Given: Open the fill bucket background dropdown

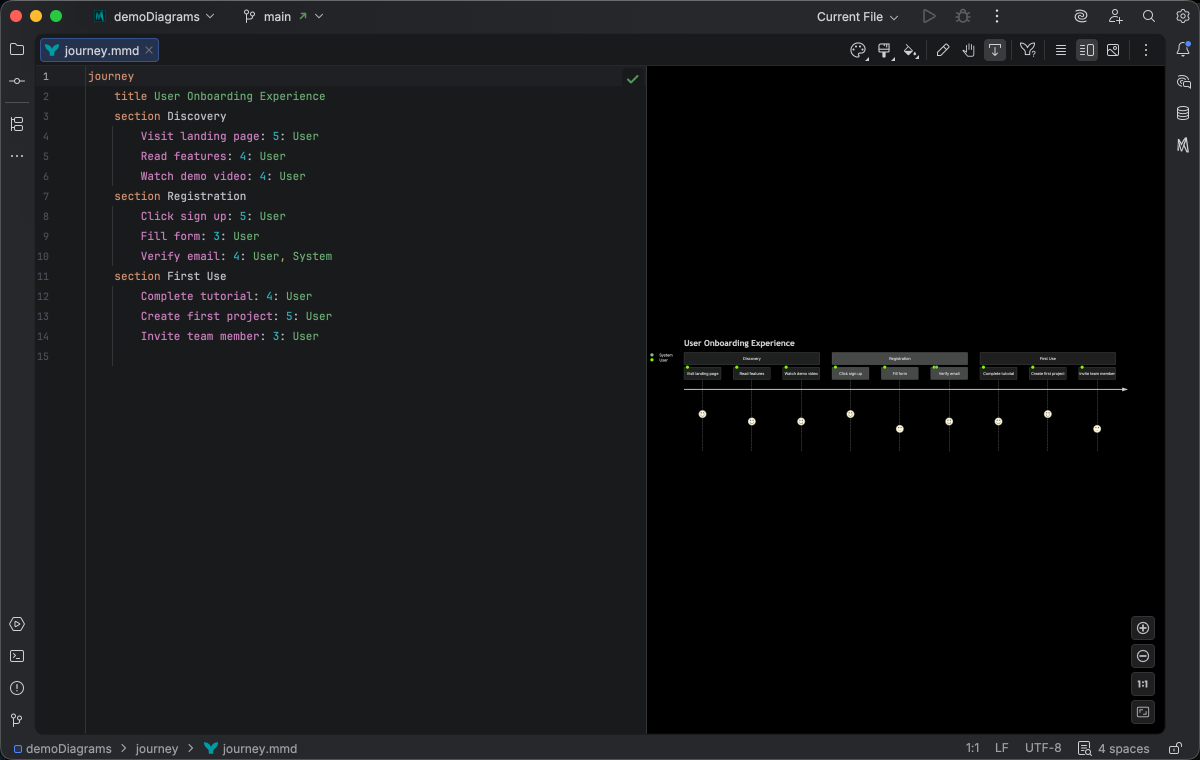Looking at the screenshot, I should [911, 50].
